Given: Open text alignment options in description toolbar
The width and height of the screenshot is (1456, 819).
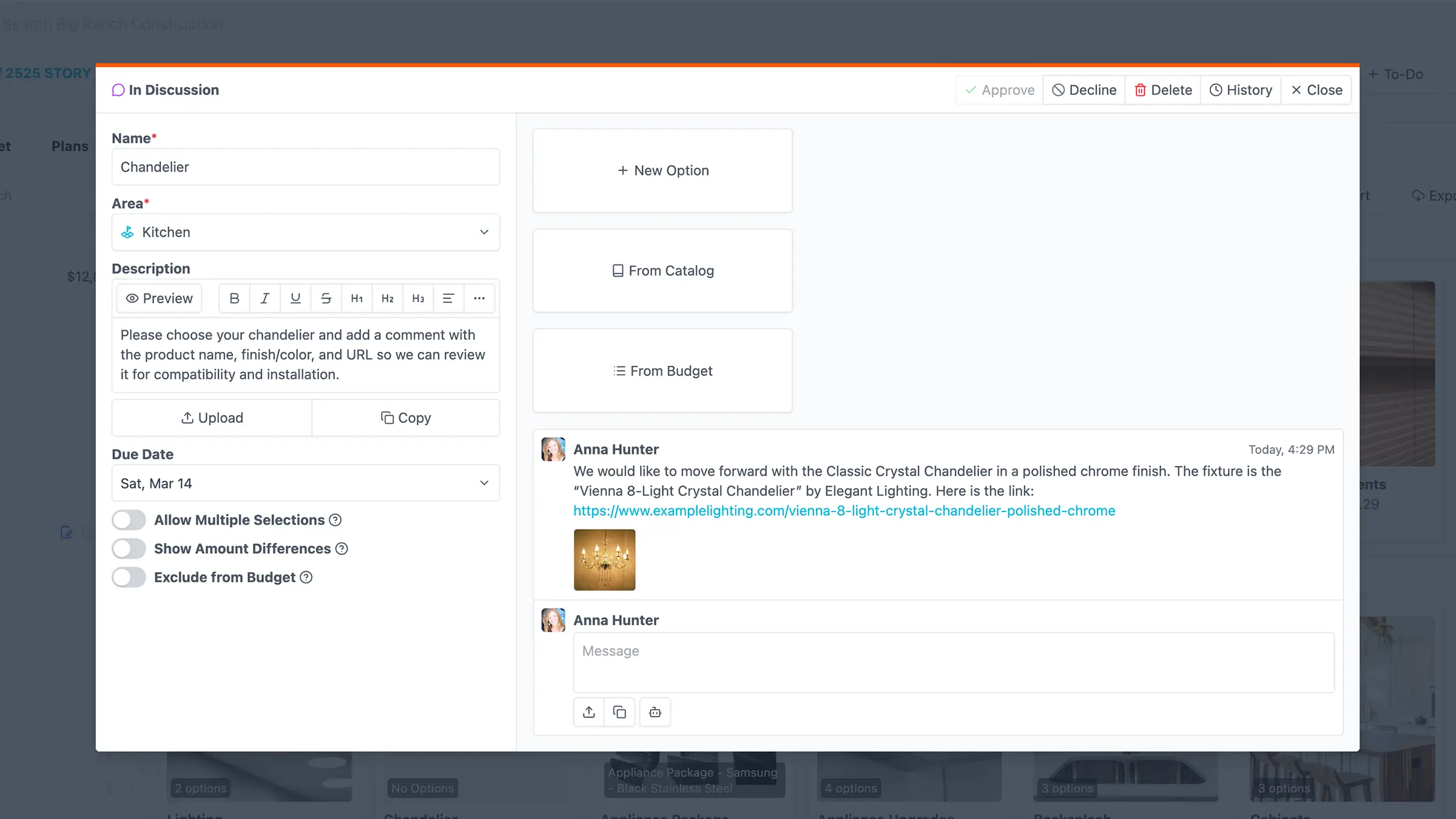Looking at the screenshot, I should [448, 298].
